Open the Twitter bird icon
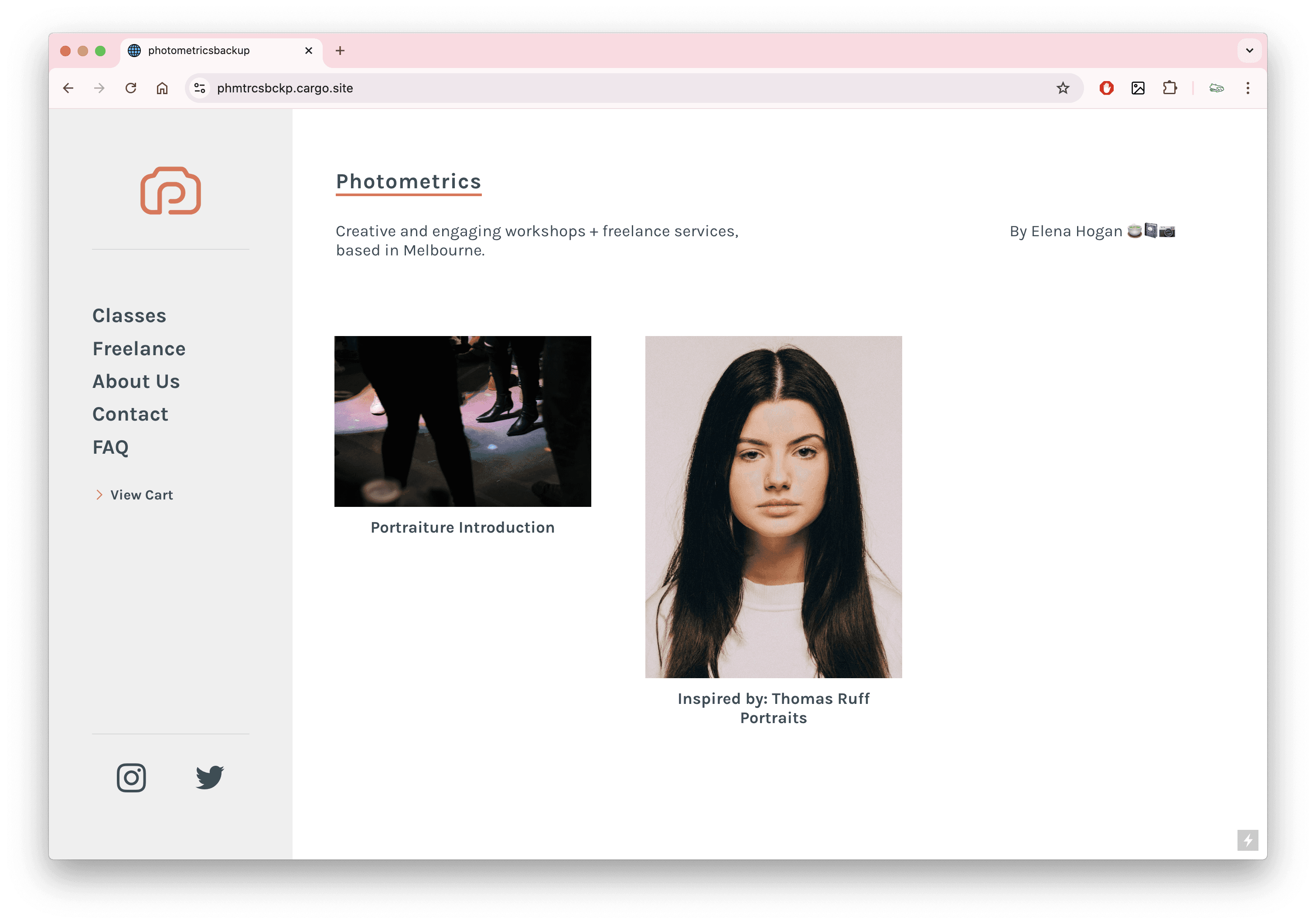1316x924 pixels. pos(210,778)
